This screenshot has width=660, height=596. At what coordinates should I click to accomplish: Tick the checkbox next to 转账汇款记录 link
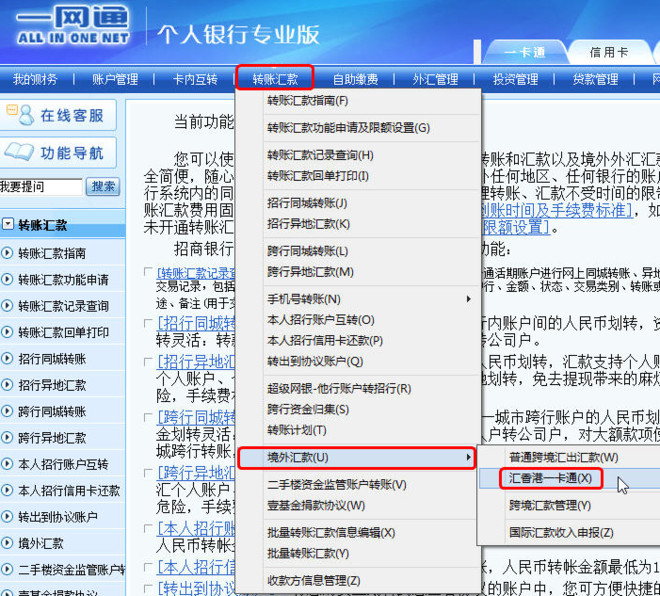(x=148, y=271)
